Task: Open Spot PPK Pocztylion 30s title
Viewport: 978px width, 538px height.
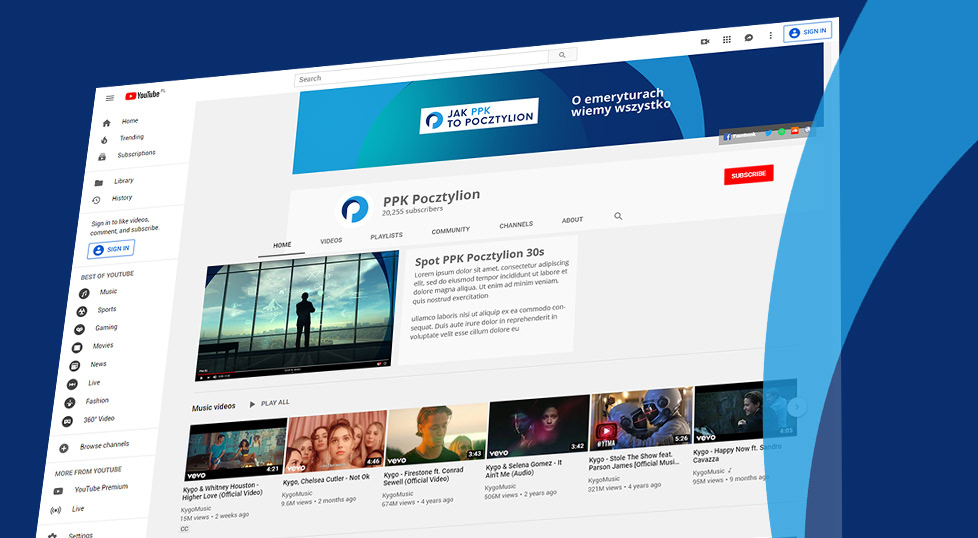Action: tap(480, 256)
